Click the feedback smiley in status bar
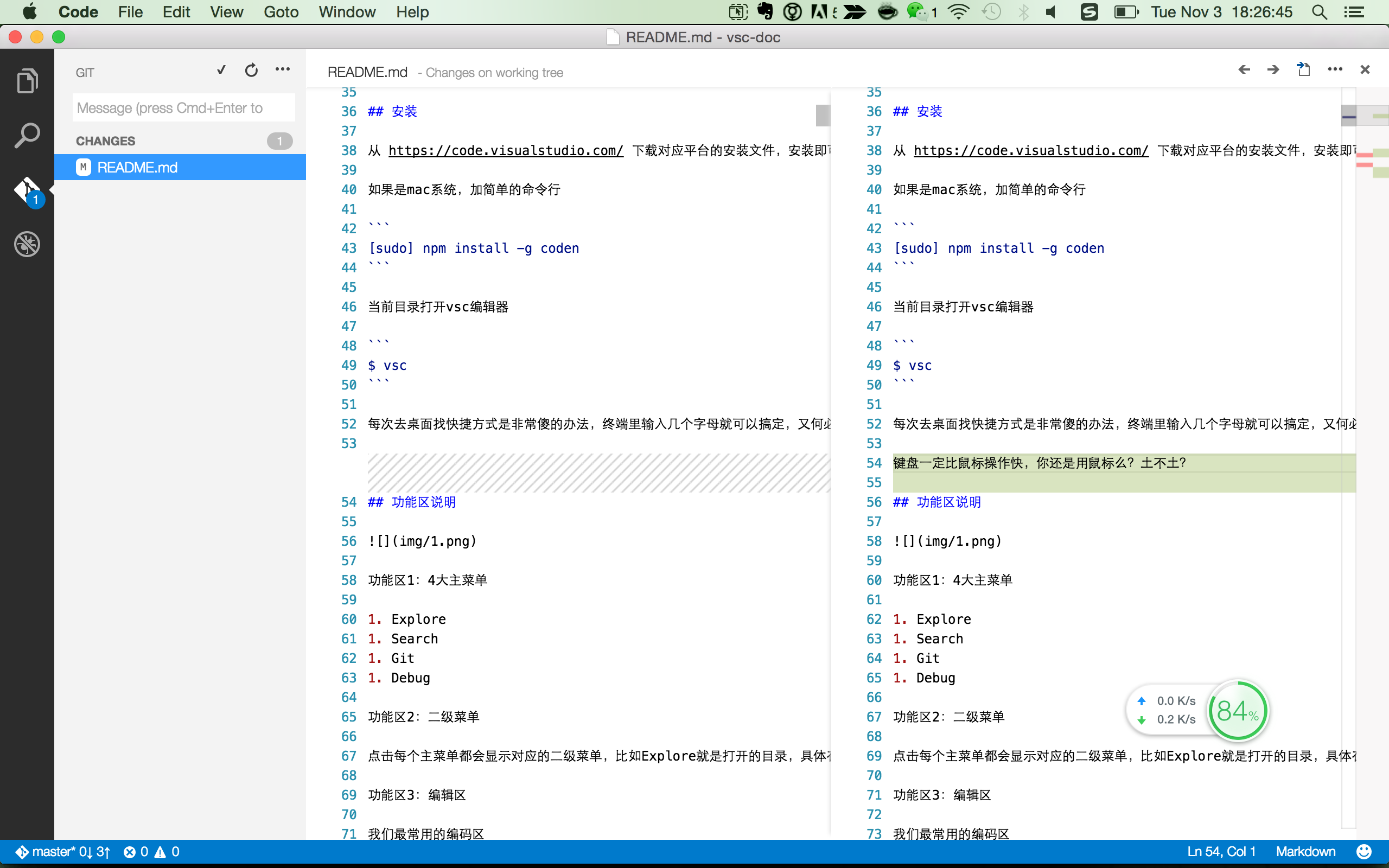This screenshot has width=1389, height=868. tap(1363, 851)
